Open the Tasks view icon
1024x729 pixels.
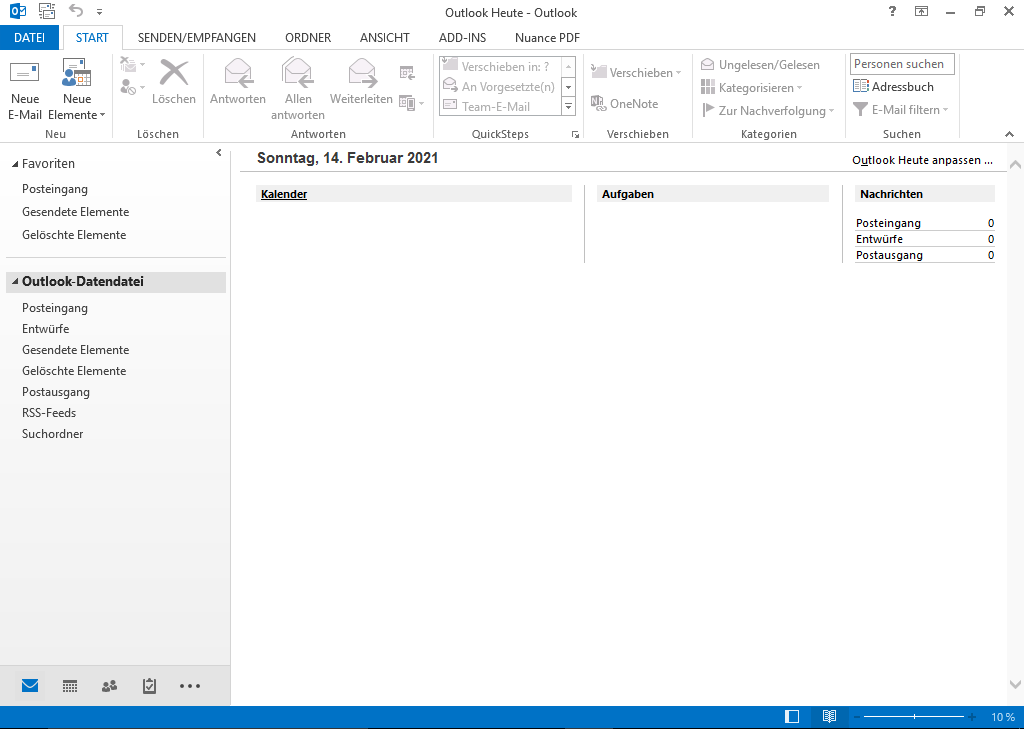coord(149,686)
